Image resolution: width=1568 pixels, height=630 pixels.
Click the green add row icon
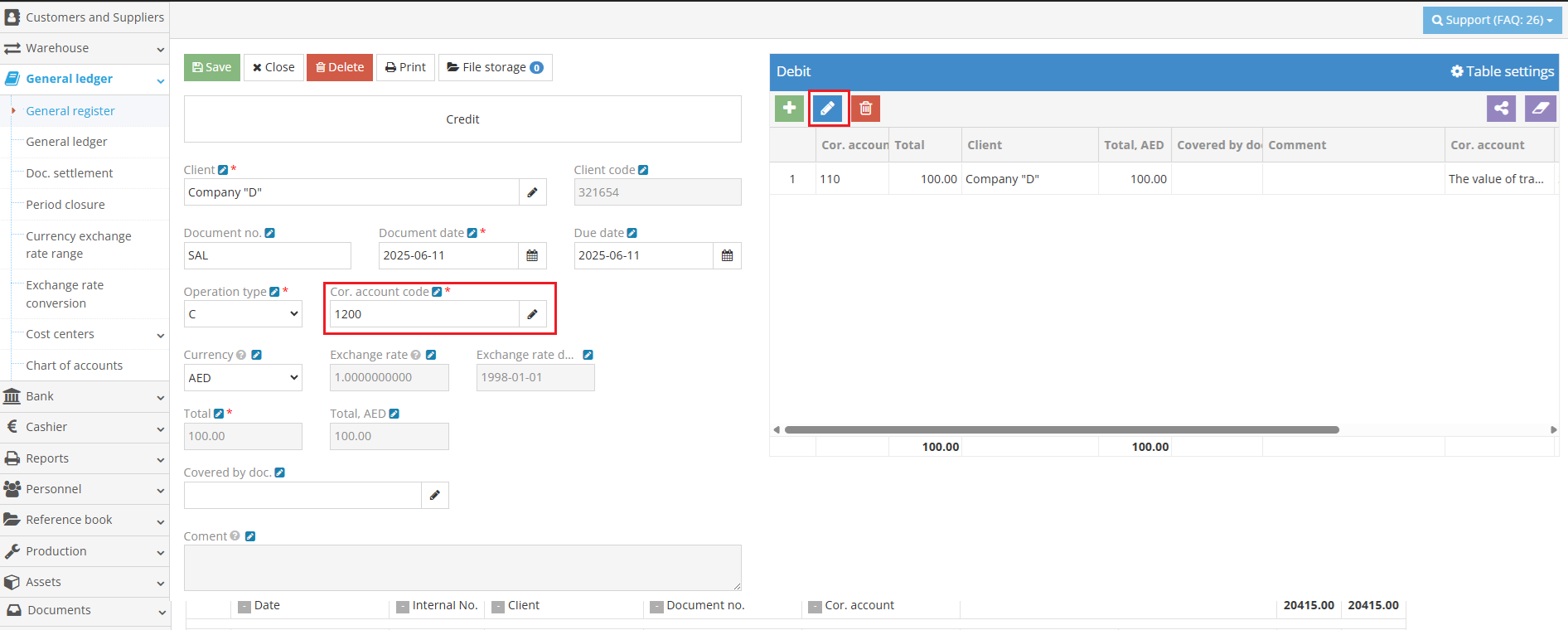click(789, 109)
